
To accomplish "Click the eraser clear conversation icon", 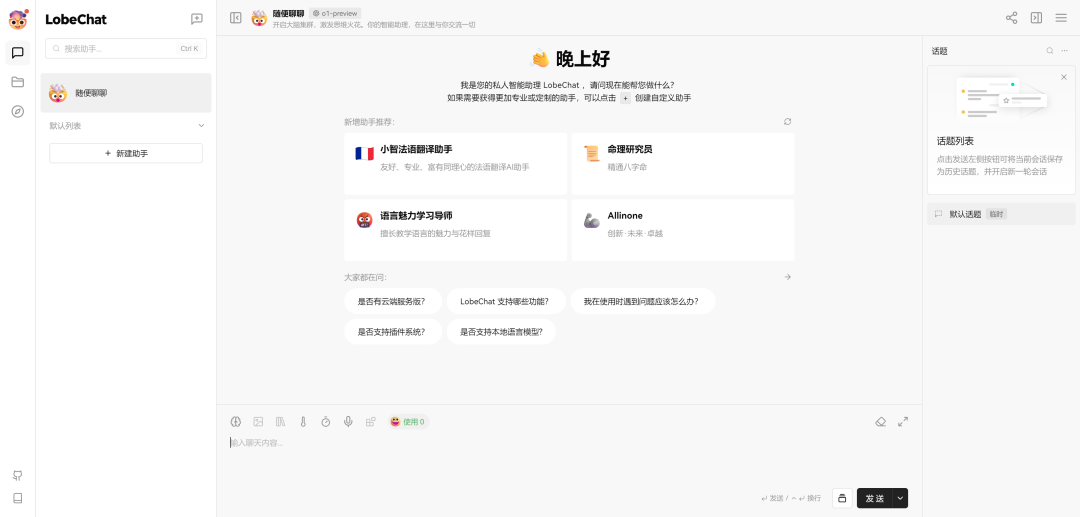I will click(880, 422).
